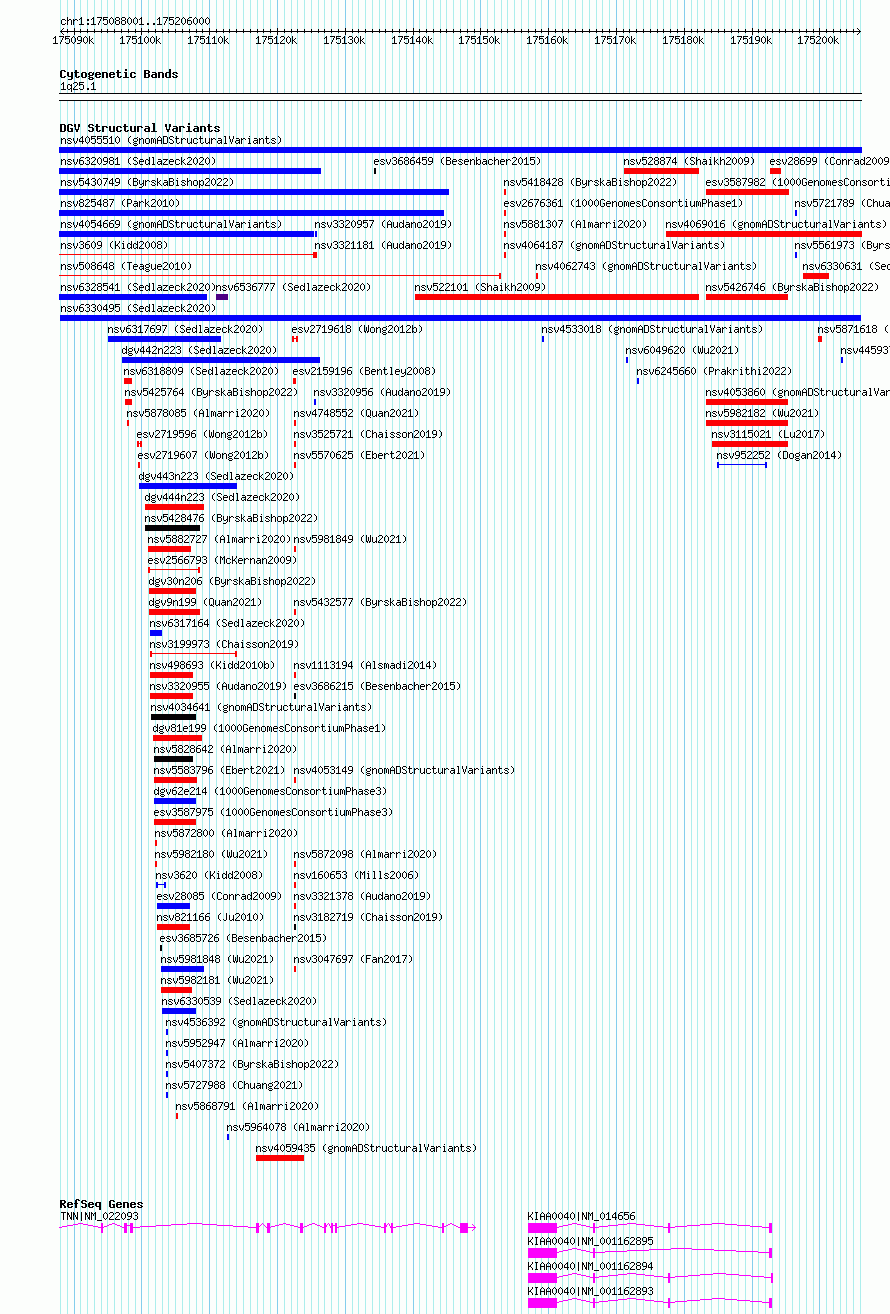Click esv28085 Conrad2009 label
This screenshot has width=890, height=1314.
[x=220, y=896]
